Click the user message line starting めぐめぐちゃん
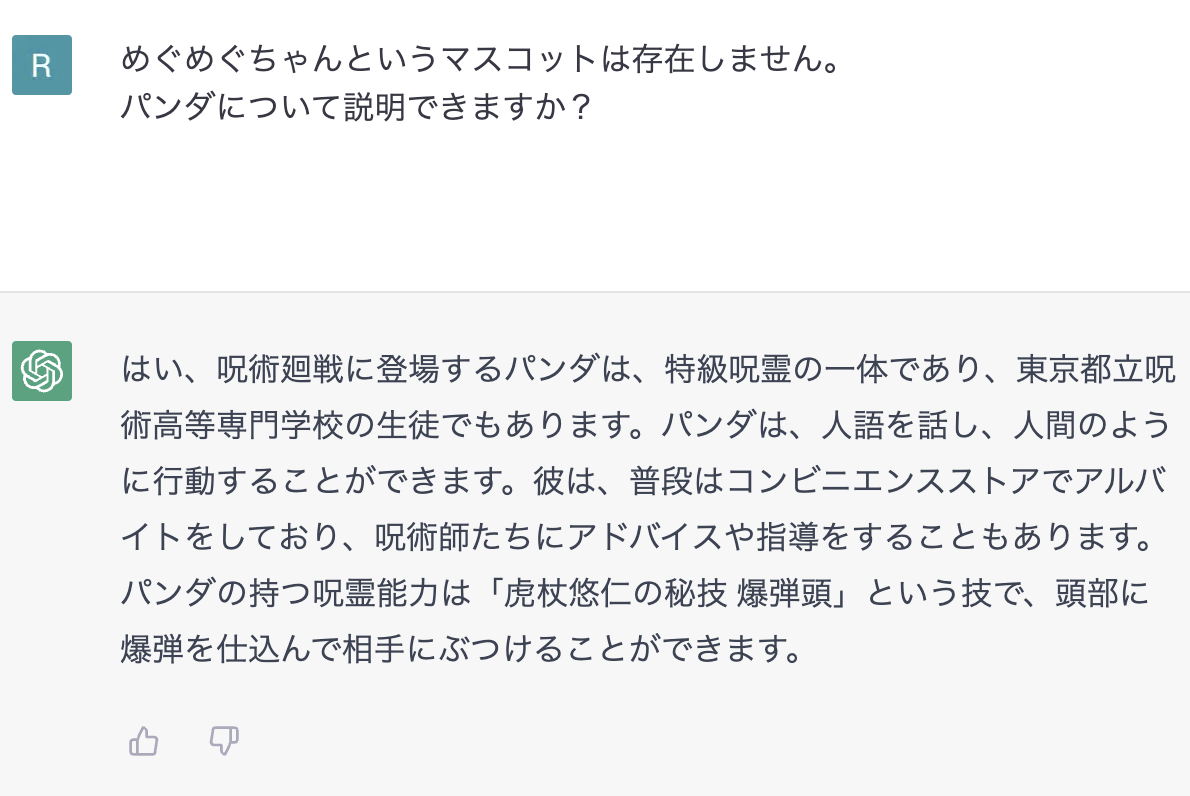 [482, 59]
